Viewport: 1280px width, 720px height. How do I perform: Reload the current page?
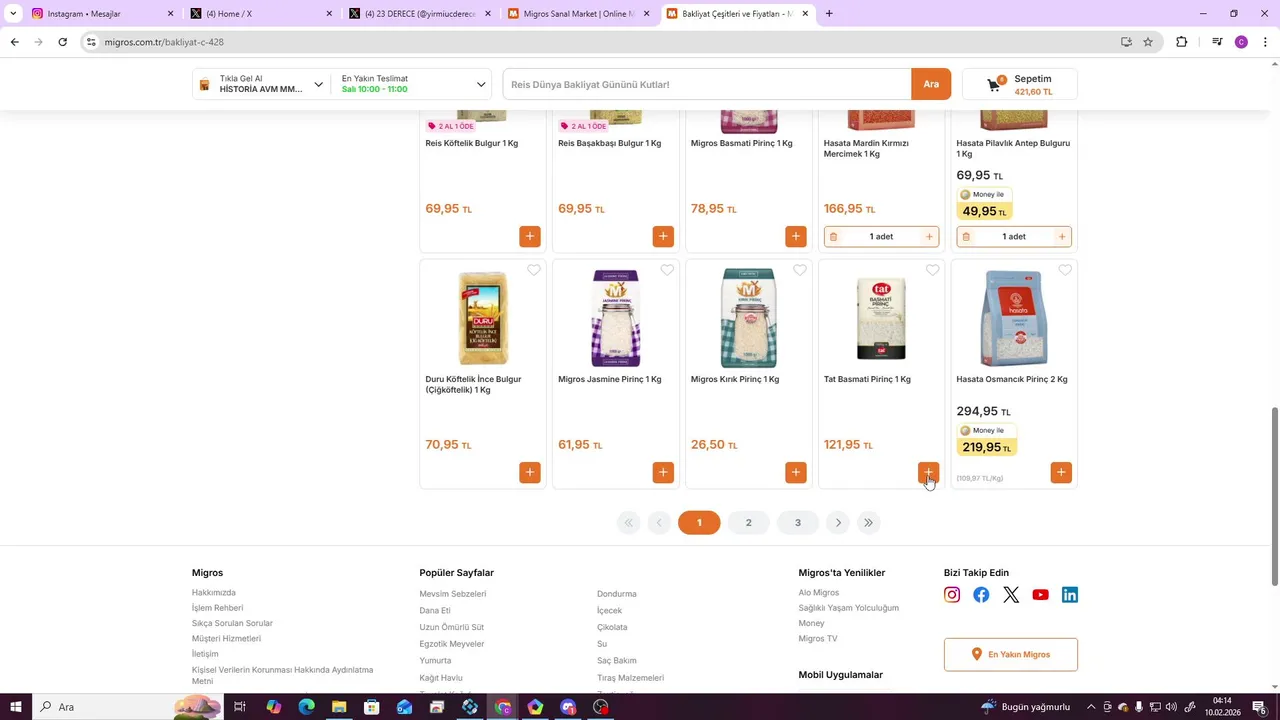[62, 42]
